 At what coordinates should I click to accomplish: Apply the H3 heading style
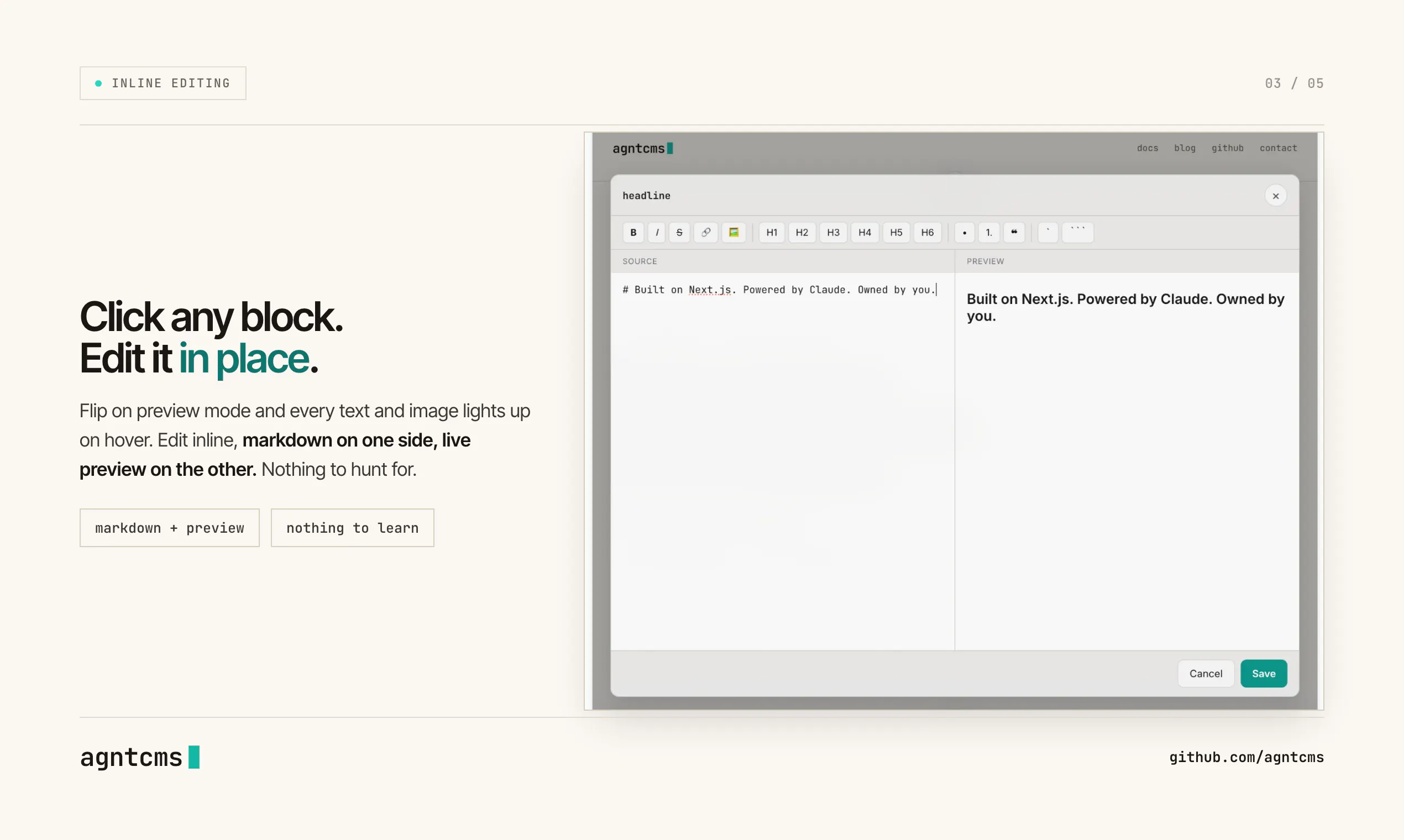tap(834, 233)
